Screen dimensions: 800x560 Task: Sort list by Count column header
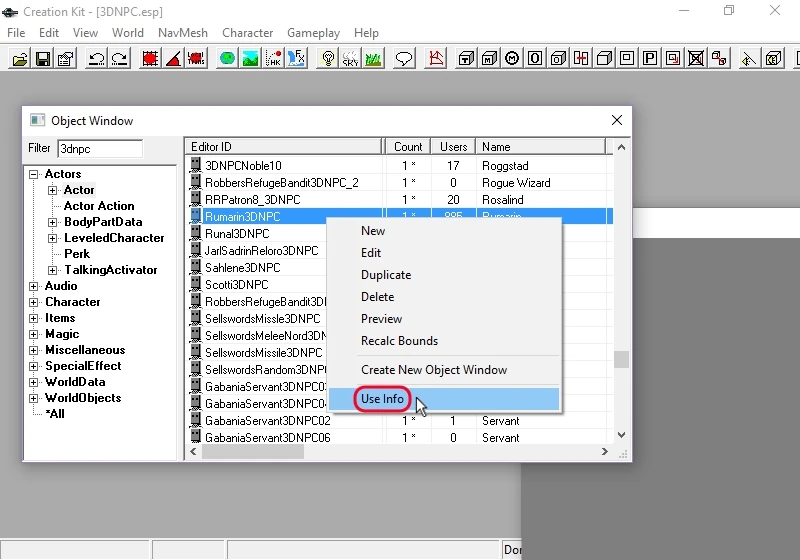click(x=408, y=147)
